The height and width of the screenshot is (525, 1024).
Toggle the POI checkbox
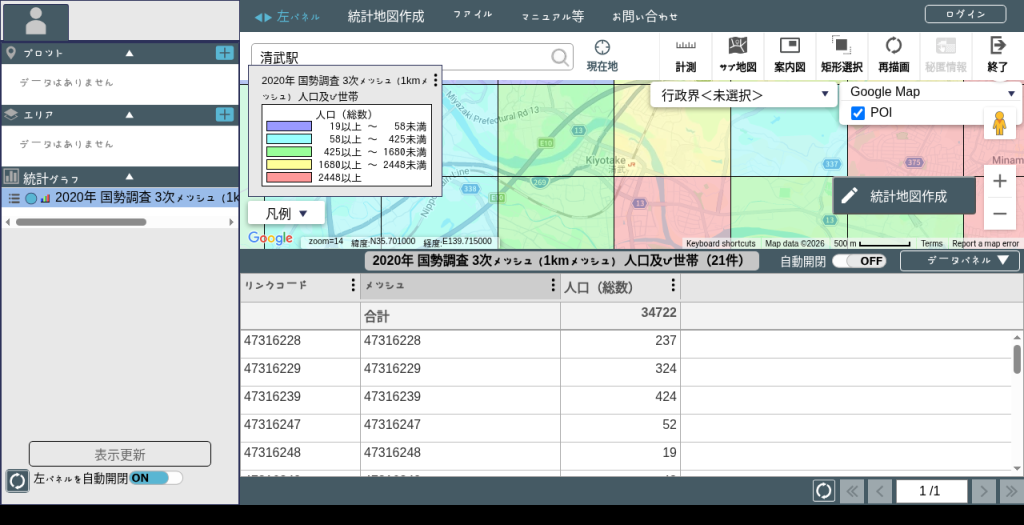pyautogui.click(x=857, y=113)
